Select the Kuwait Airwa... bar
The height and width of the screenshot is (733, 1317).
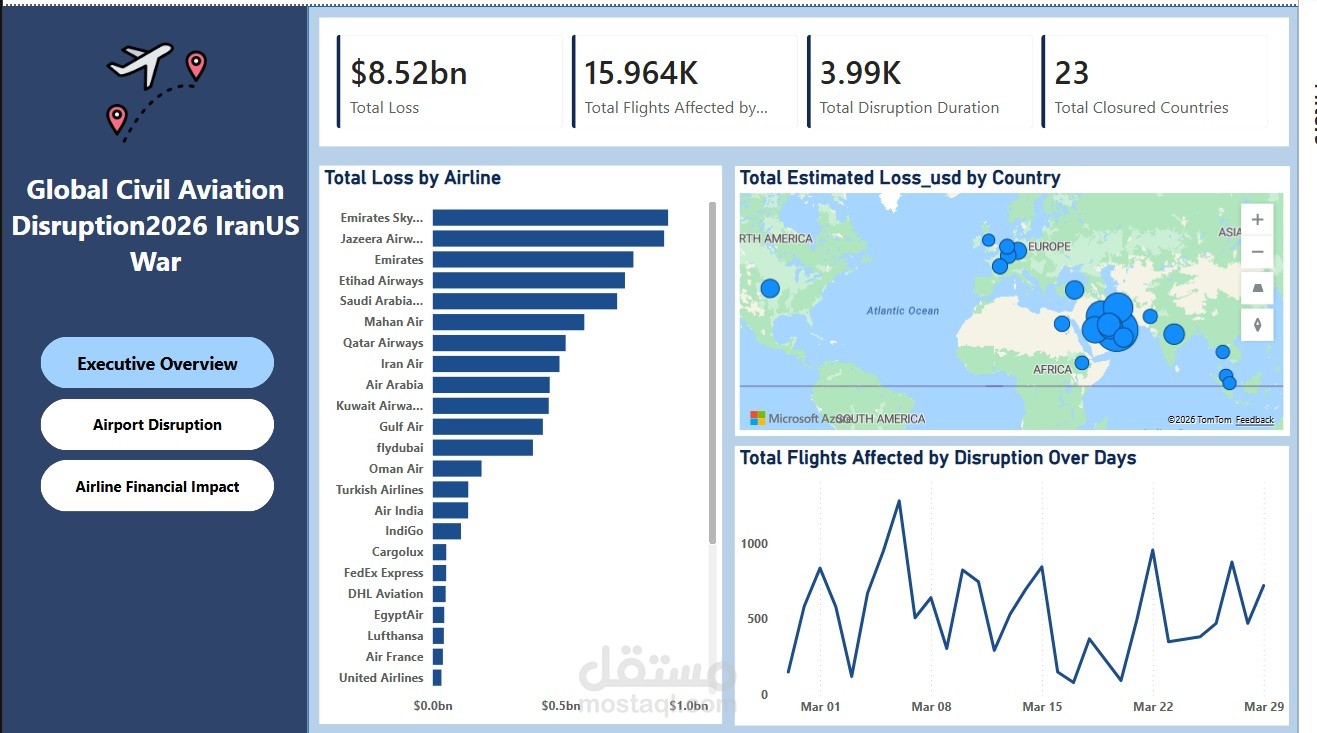pyautogui.click(x=491, y=406)
